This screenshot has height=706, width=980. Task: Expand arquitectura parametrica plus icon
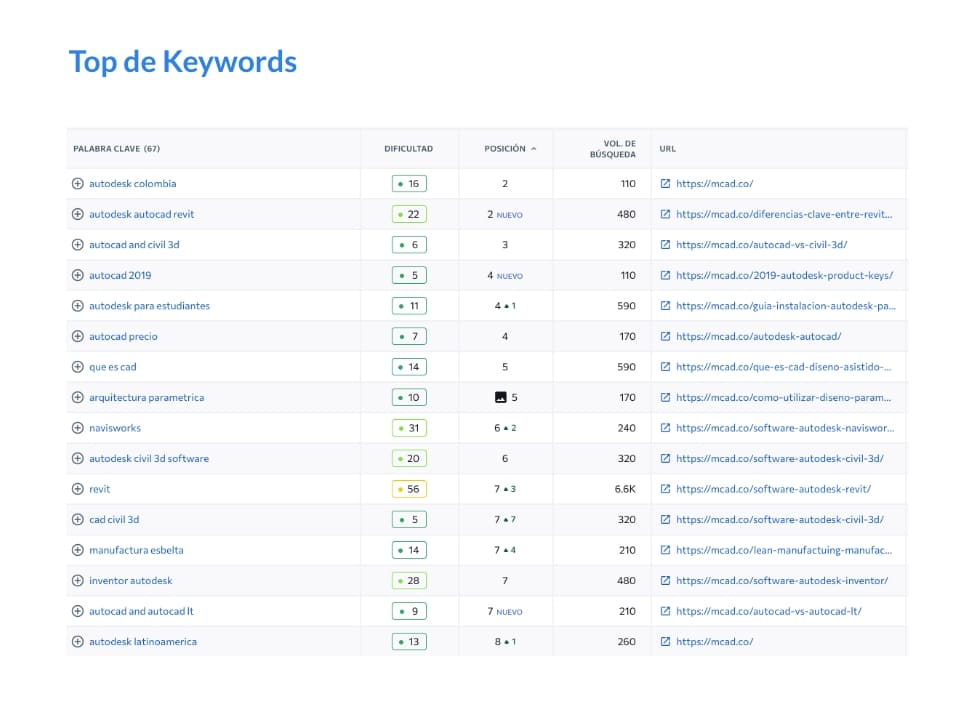(78, 398)
